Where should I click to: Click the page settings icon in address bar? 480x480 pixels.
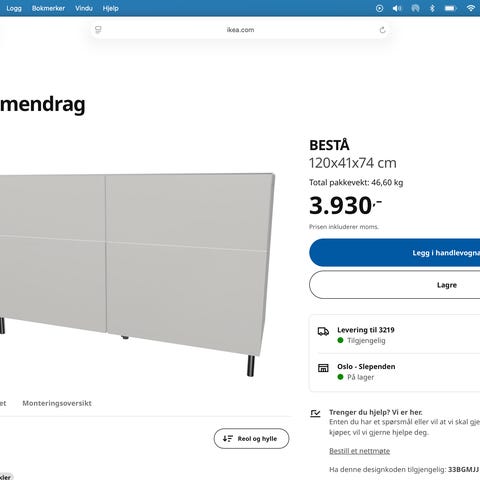tap(98, 30)
